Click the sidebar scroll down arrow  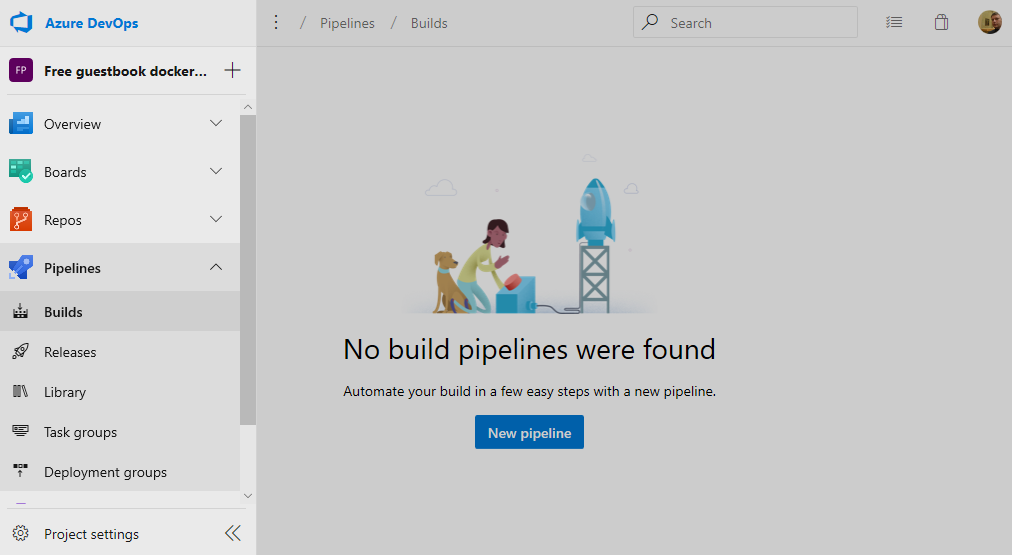[248, 496]
